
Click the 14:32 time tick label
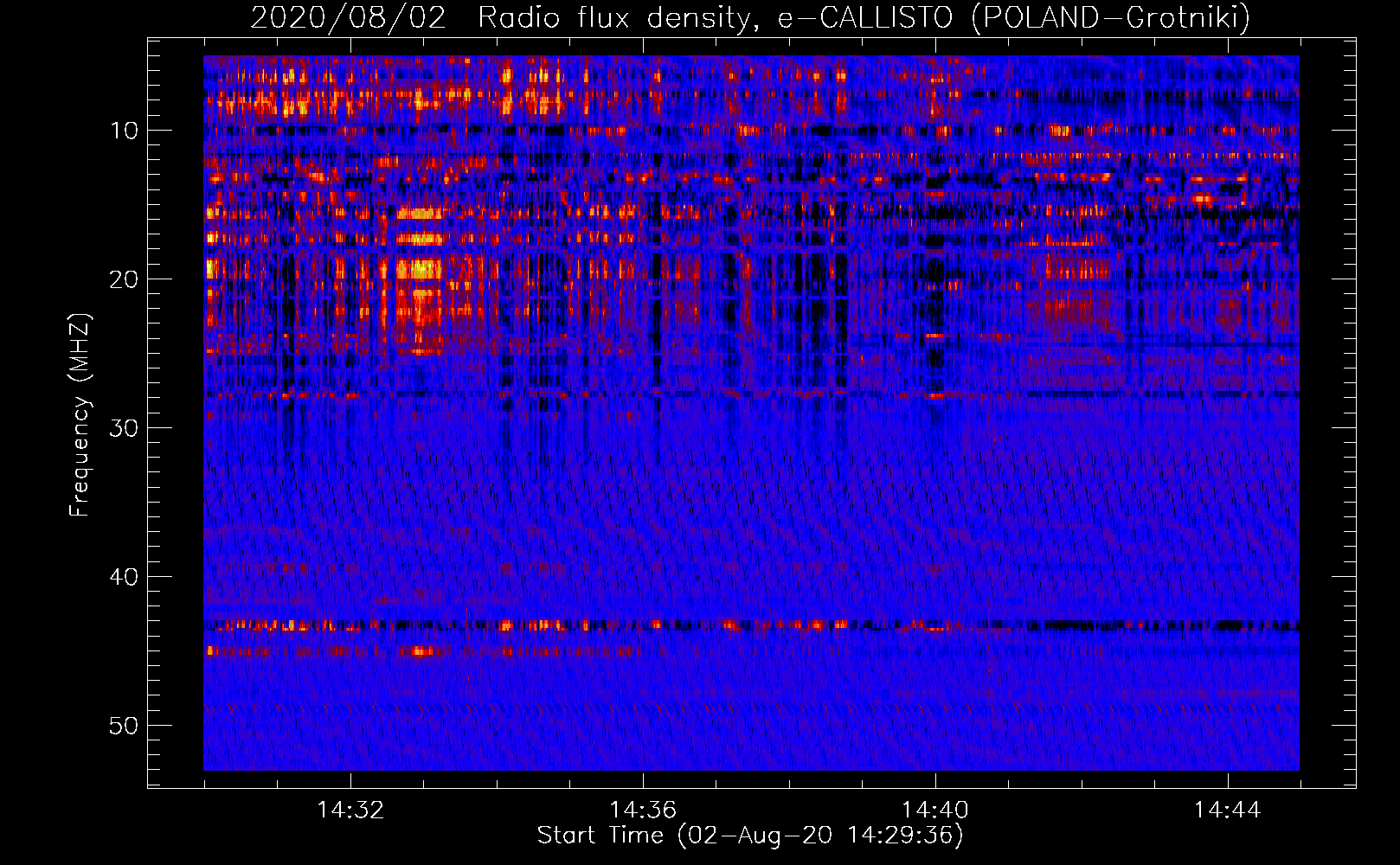[350, 810]
